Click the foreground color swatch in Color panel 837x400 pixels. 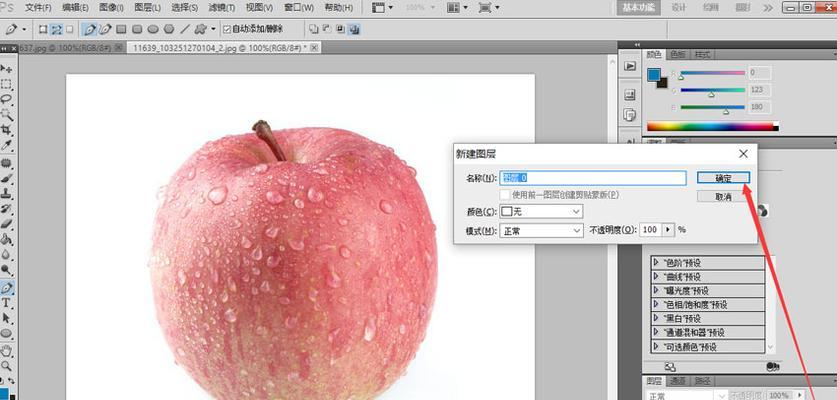pyautogui.click(x=653, y=75)
